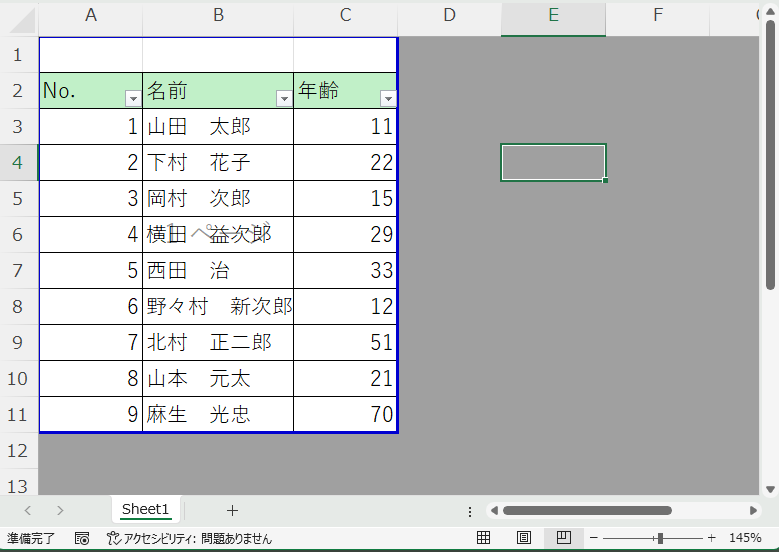The width and height of the screenshot is (779, 552).
Task: Click the sheet tab bar resize handle dots
Action: tap(470, 511)
